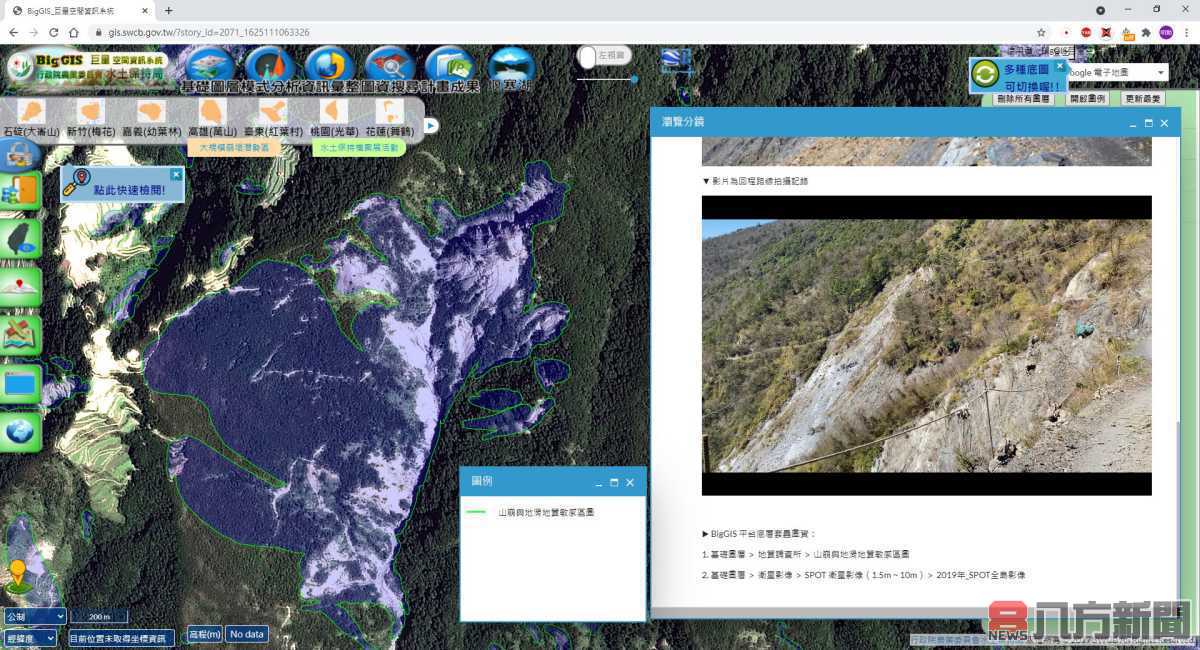Click the No data elevation value
The height and width of the screenshot is (650, 1200).
coord(246,634)
